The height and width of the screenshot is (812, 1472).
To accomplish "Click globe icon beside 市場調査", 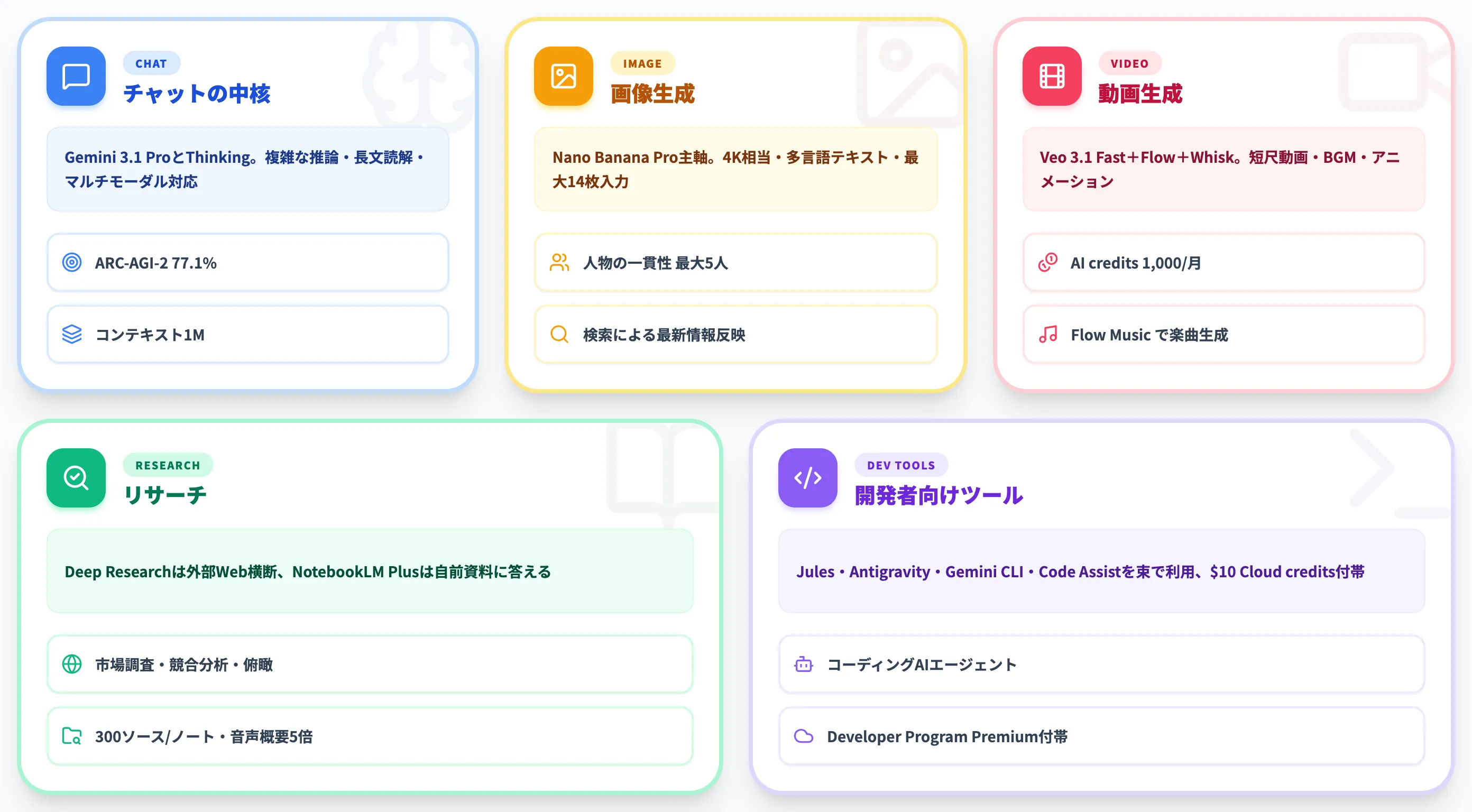I will (72, 664).
